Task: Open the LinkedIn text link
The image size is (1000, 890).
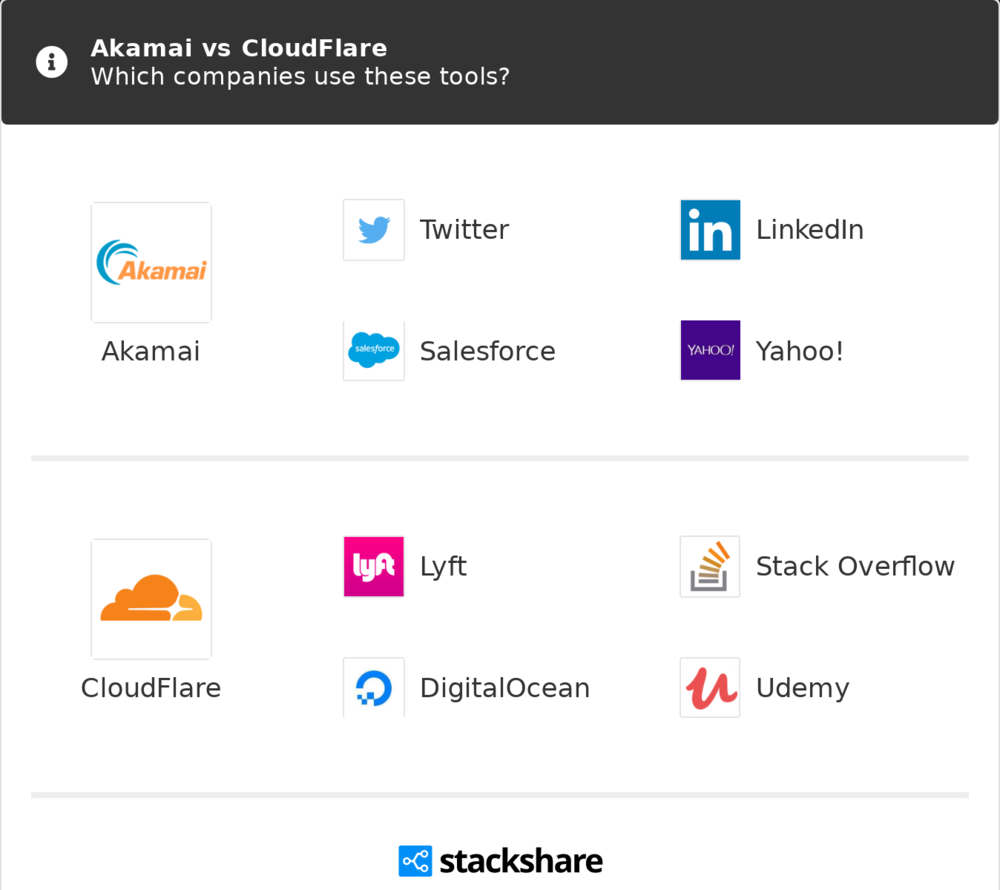Action: point(809,230)
